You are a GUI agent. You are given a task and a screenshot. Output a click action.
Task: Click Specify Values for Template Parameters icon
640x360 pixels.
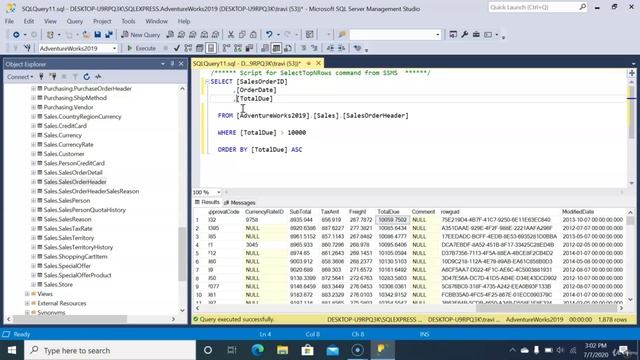[358, 48]
